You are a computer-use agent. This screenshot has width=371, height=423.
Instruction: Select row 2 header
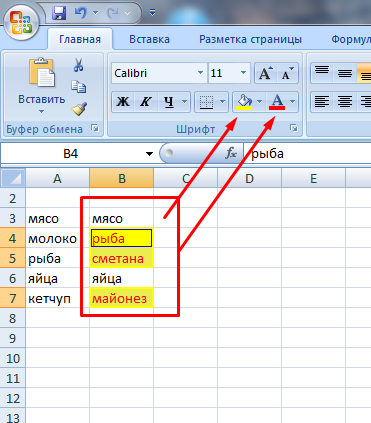tap(13, 198)
